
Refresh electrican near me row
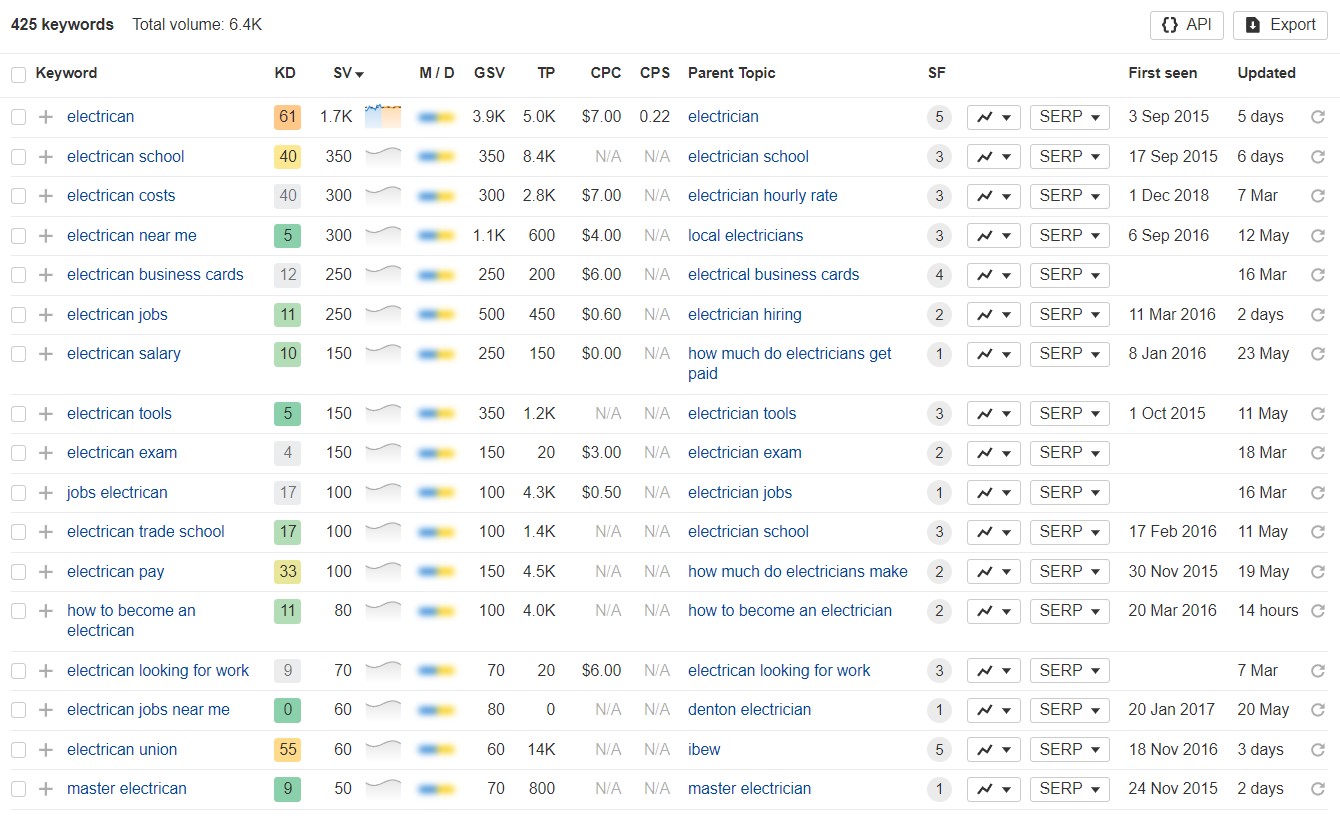tap(1317, 236)
